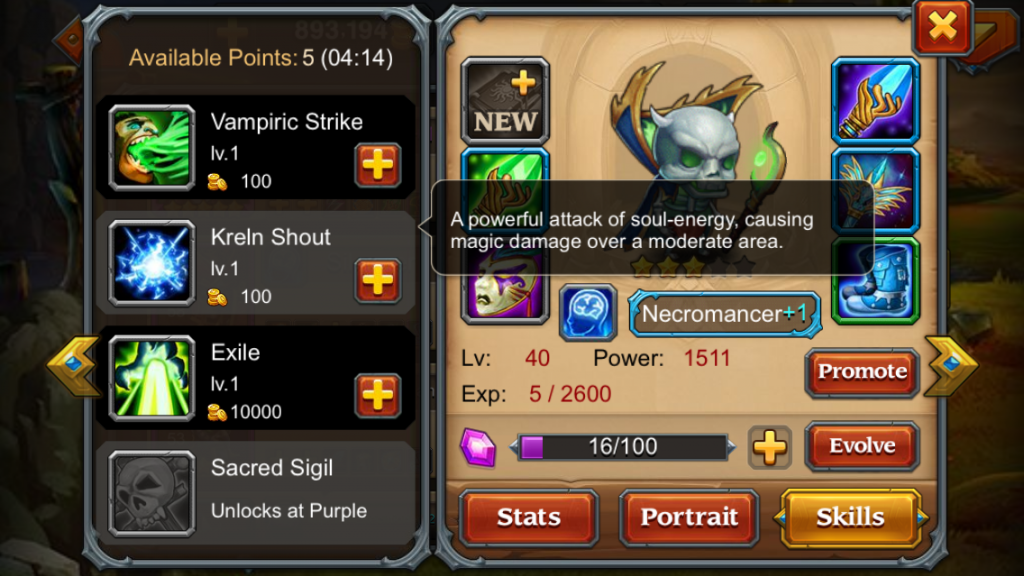
Task: Select the Kreln Shout skill icon
Action: click(x=152, y=263)
